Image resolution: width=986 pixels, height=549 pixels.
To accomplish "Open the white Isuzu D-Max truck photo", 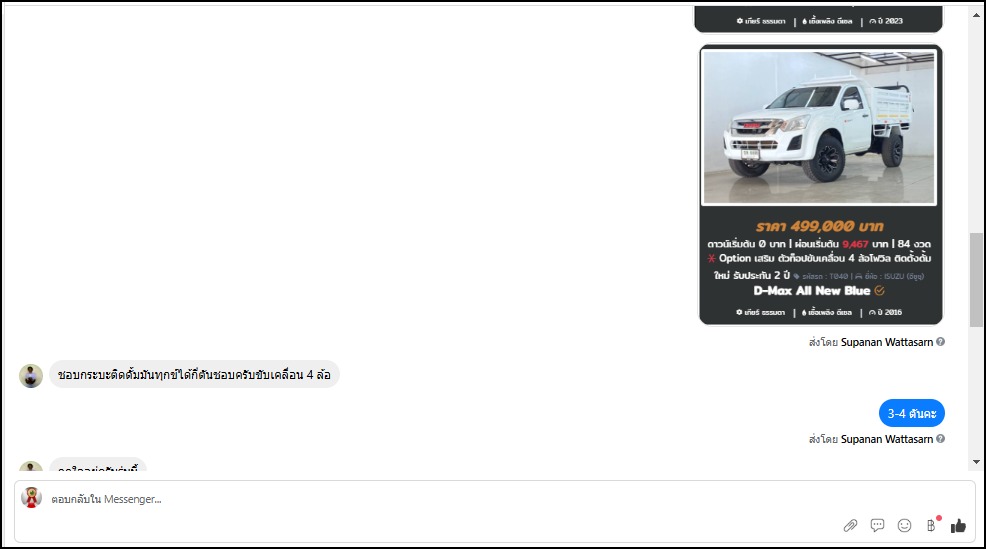I will 819,128.
